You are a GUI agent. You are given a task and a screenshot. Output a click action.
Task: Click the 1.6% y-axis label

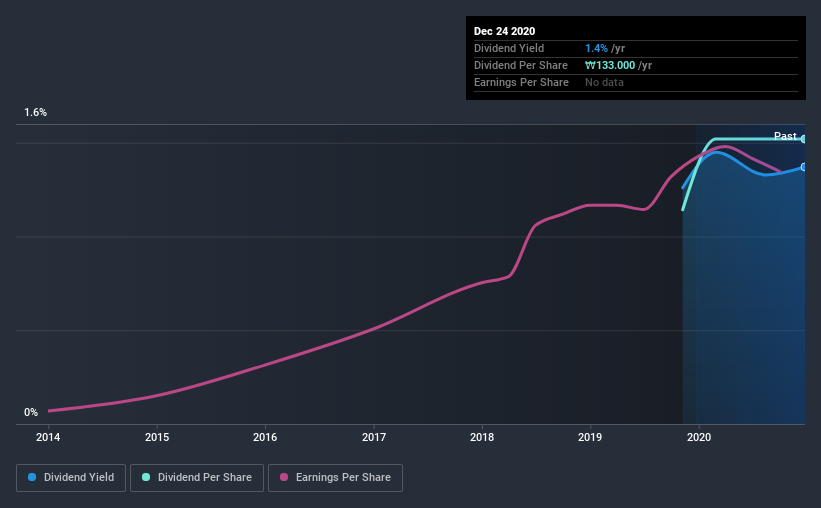tap(36, 113)
